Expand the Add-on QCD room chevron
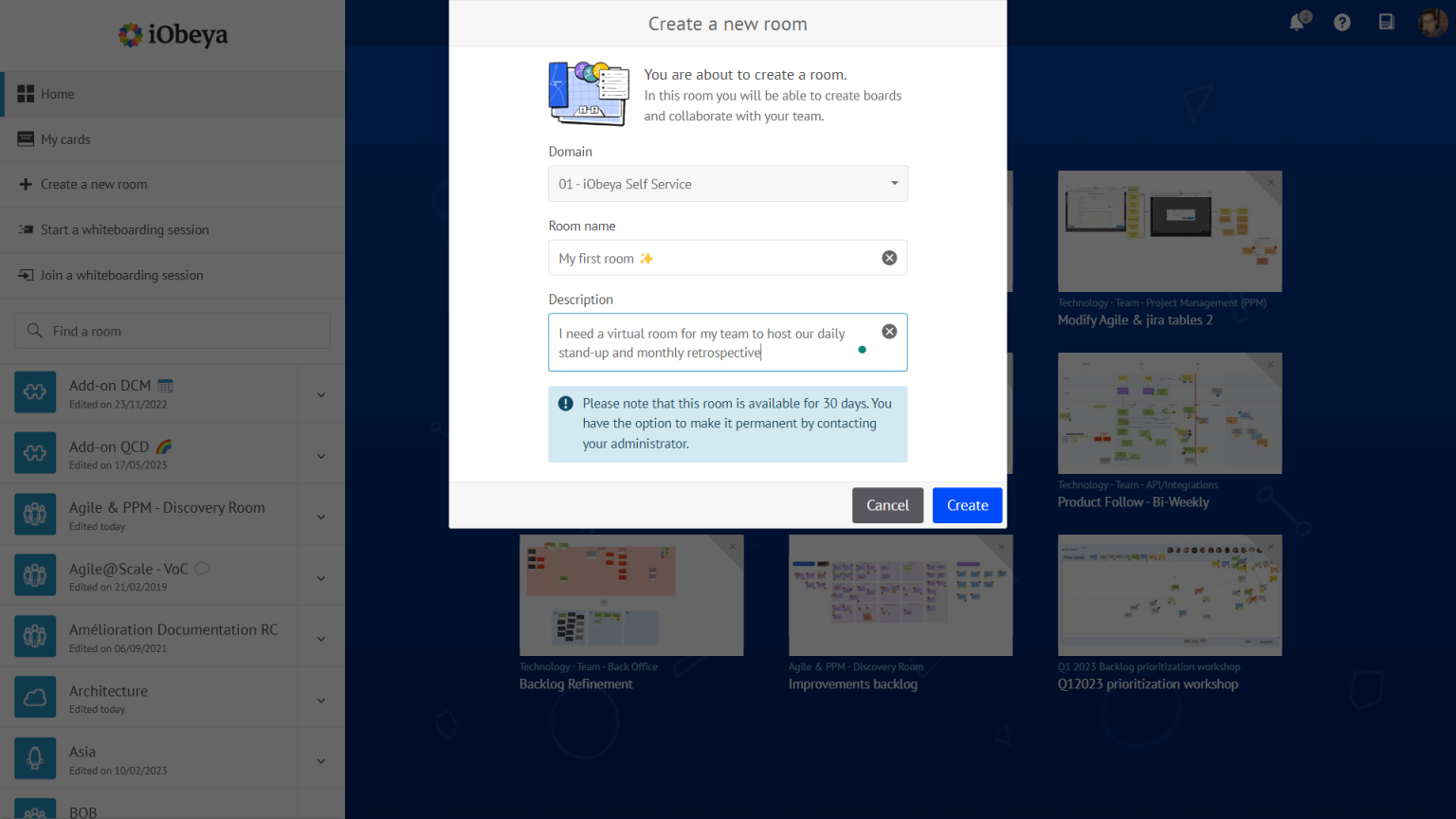The image size is (1456, 819). [x=321, y=456]
